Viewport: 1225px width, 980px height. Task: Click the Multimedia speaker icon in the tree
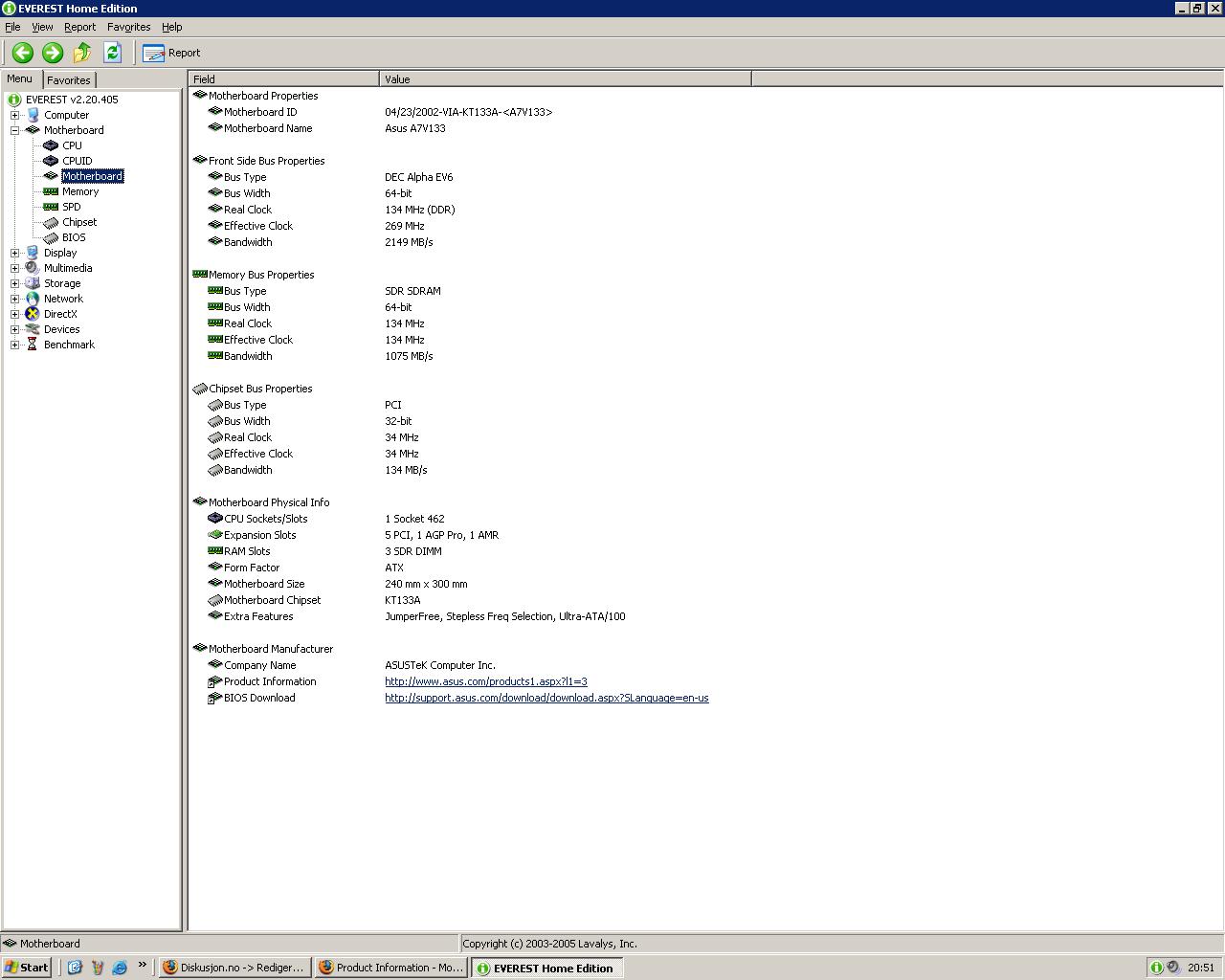coord(33,268)
